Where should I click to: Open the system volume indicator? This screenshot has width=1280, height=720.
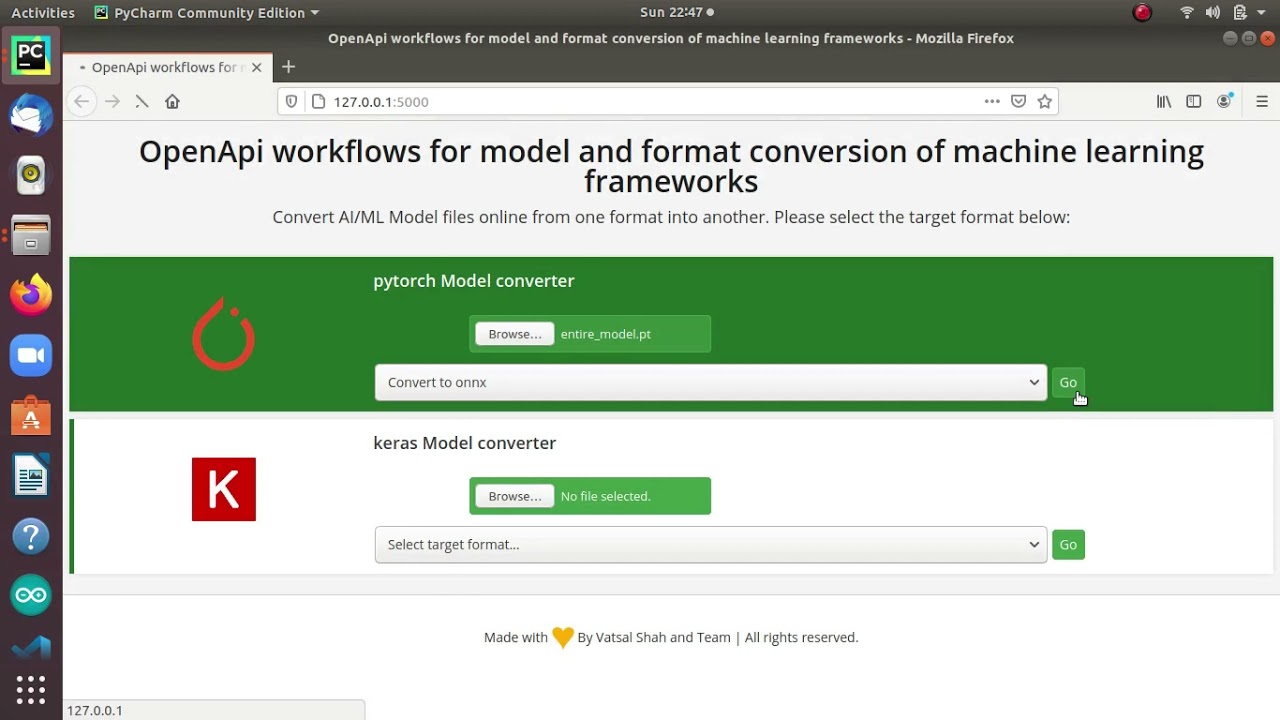pos(1213,13)
